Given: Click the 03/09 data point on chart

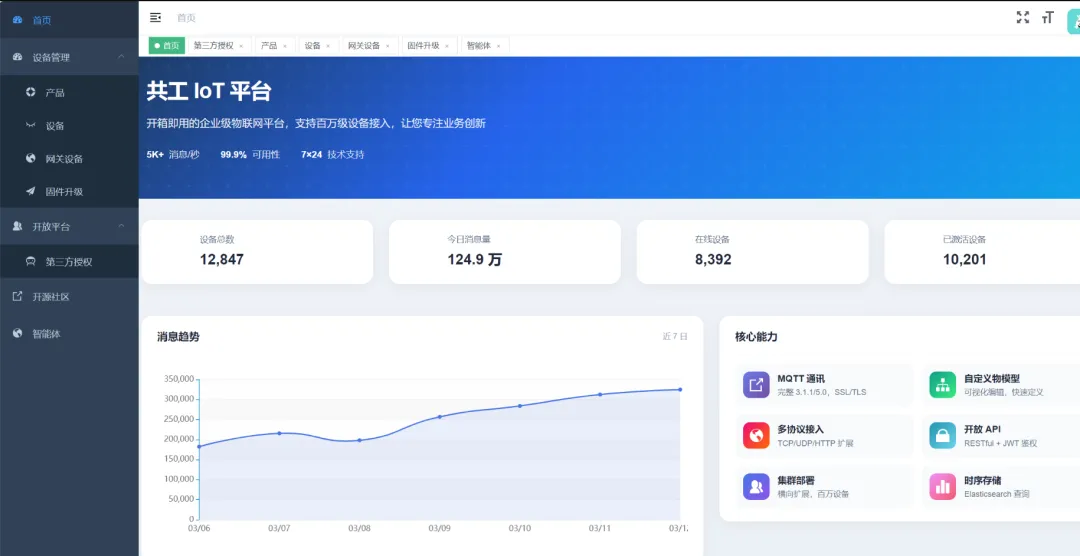Looking at the screenshot, I should click(x=439, y=417).
